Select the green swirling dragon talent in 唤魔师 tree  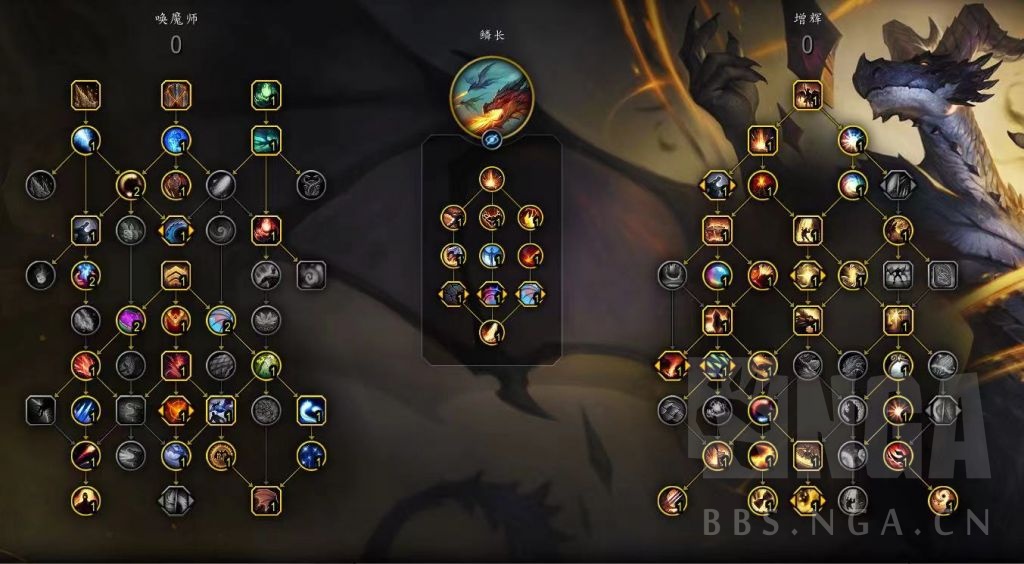[266, 95]
